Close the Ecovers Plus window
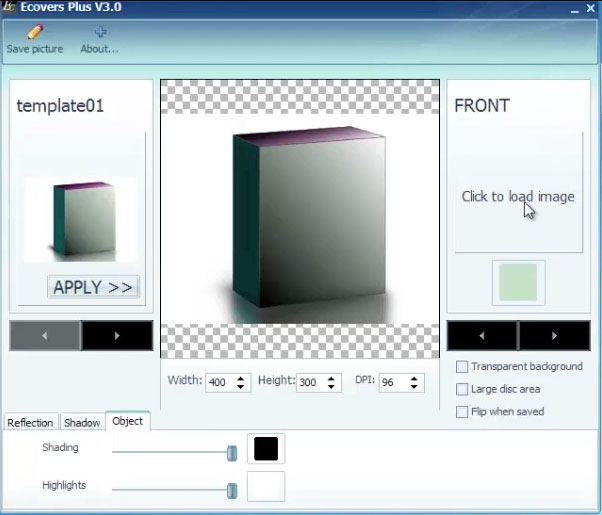This screenshot has height=515, width=602. click(x=591, y=8)
